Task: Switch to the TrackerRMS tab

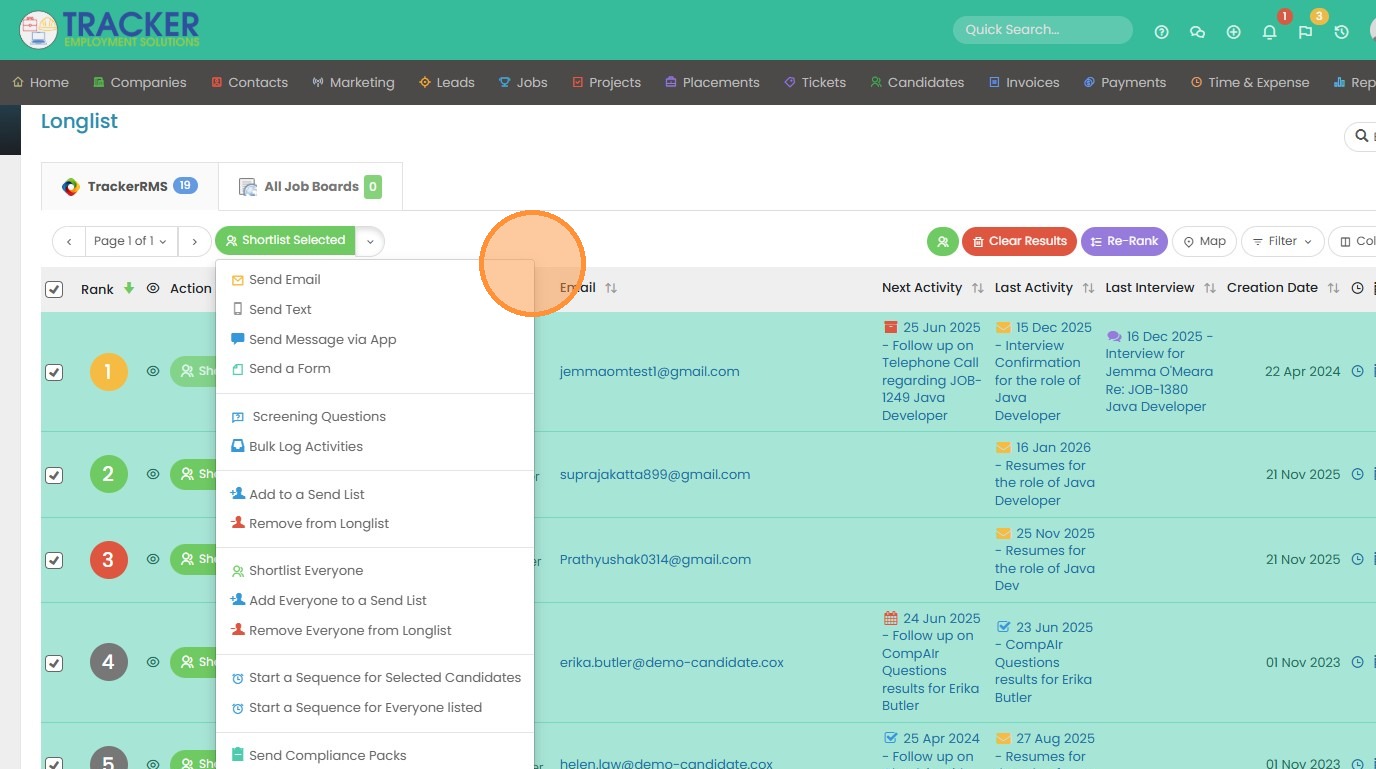Action: tap(130, 187)
